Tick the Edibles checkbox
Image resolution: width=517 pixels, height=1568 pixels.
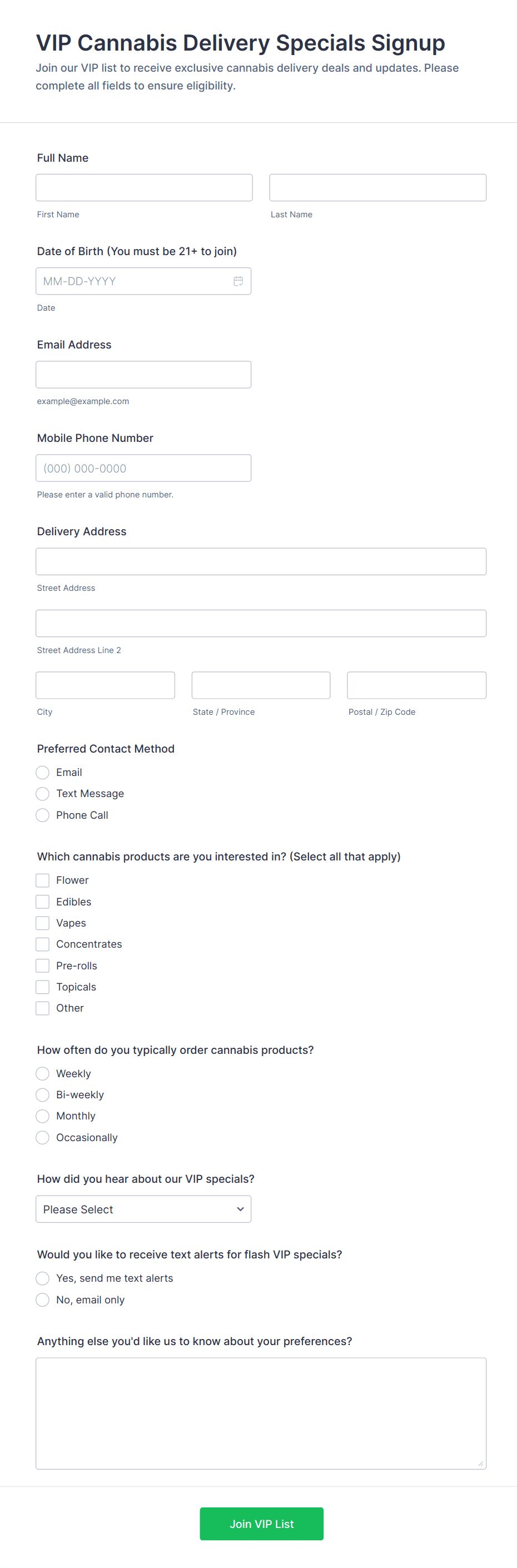point(43,902)
